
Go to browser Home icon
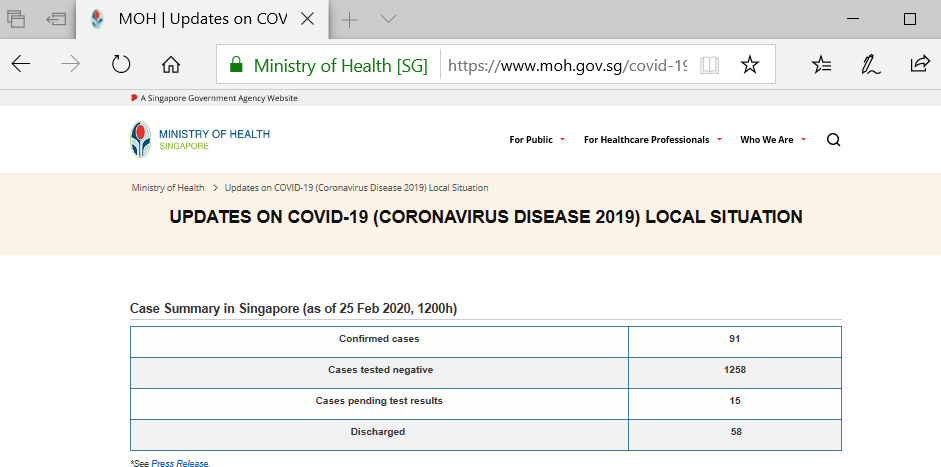[171, 65]
